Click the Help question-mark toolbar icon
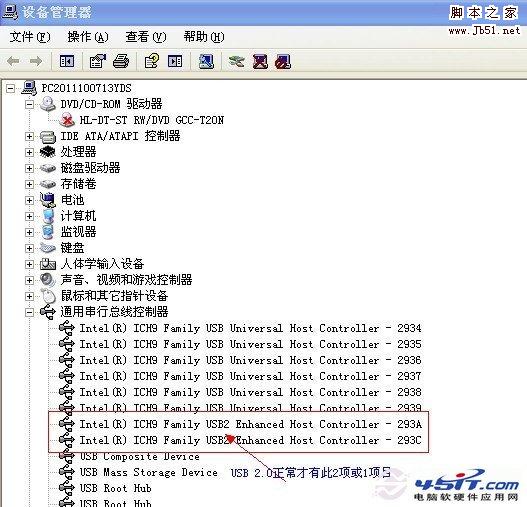Image resolution: width=527 pixels, height=507 pixels. [x=152, y=61]
